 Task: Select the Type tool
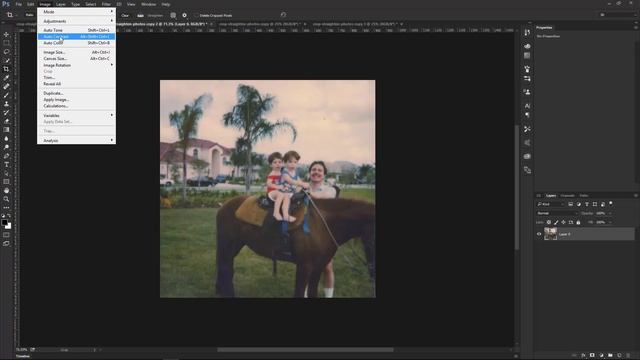pos(6,164)
